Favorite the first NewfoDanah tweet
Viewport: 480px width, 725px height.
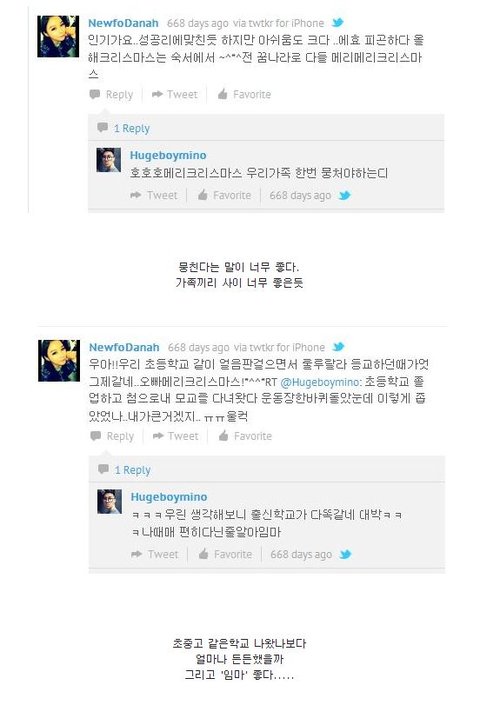[244, 94]
